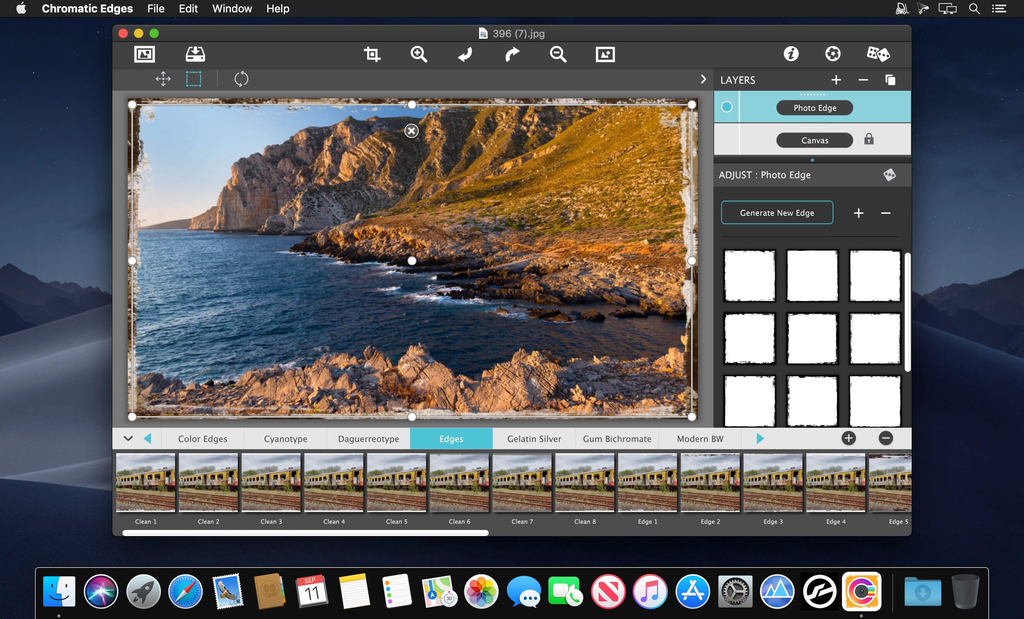1024x619 pixels.
Task: Redo with the right curved arrow
Action: tap(512, 55)
